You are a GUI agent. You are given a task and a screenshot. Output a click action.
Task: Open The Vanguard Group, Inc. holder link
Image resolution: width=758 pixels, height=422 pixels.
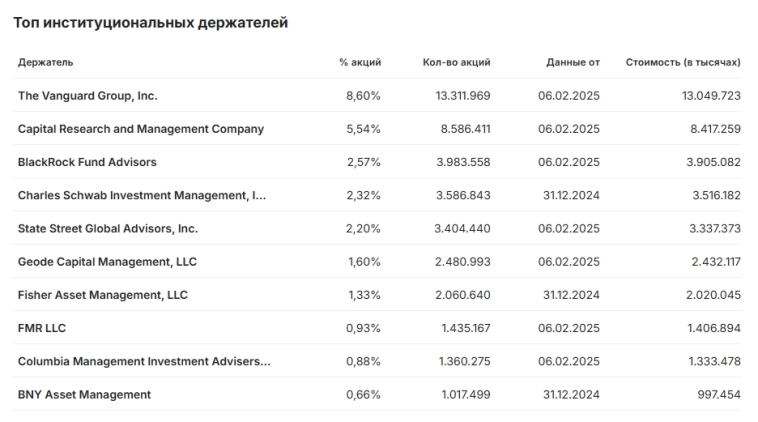[x=88, y=96]
